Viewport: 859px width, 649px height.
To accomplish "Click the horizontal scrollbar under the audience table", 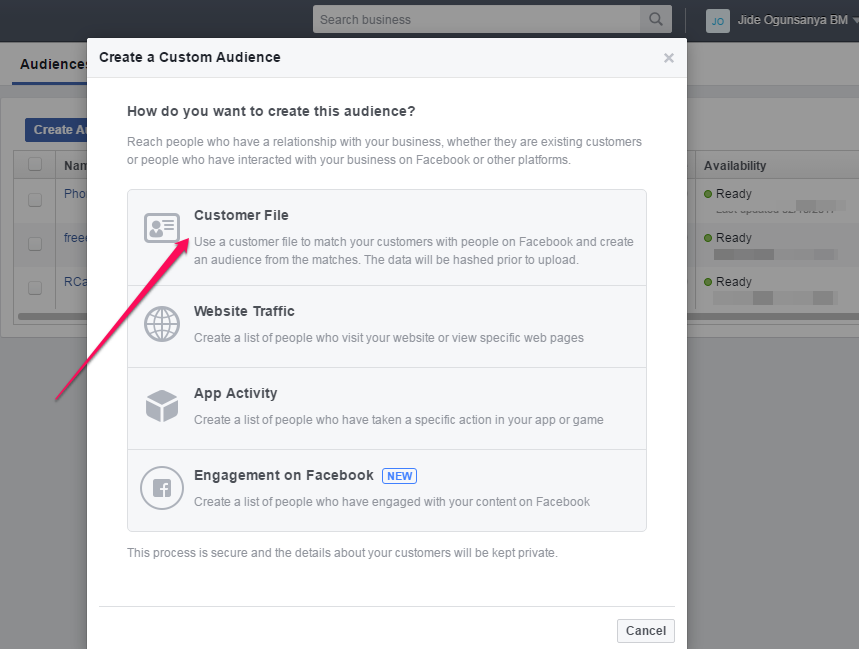I will (53, 316).
